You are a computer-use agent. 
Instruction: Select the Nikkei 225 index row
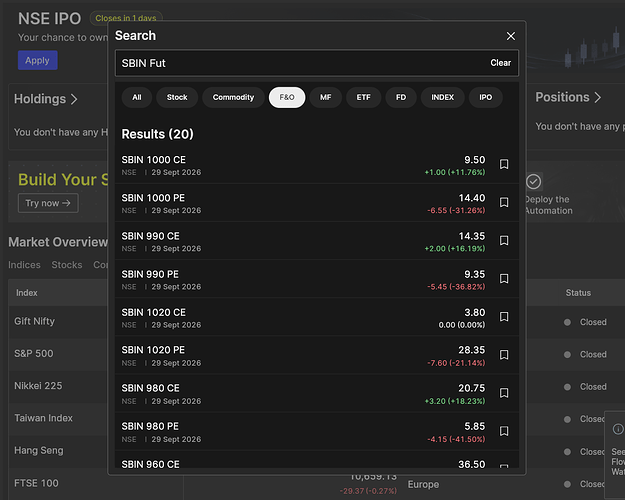pyautogui.click(x=58, y=386)
